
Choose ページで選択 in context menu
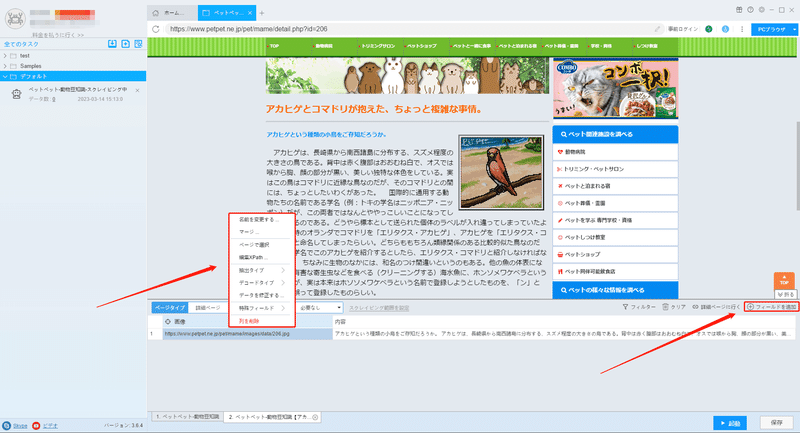point(254,245)
